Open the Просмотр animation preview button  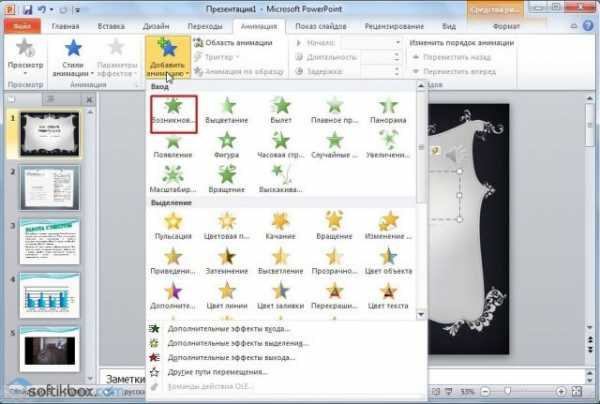tap(25, 57)
